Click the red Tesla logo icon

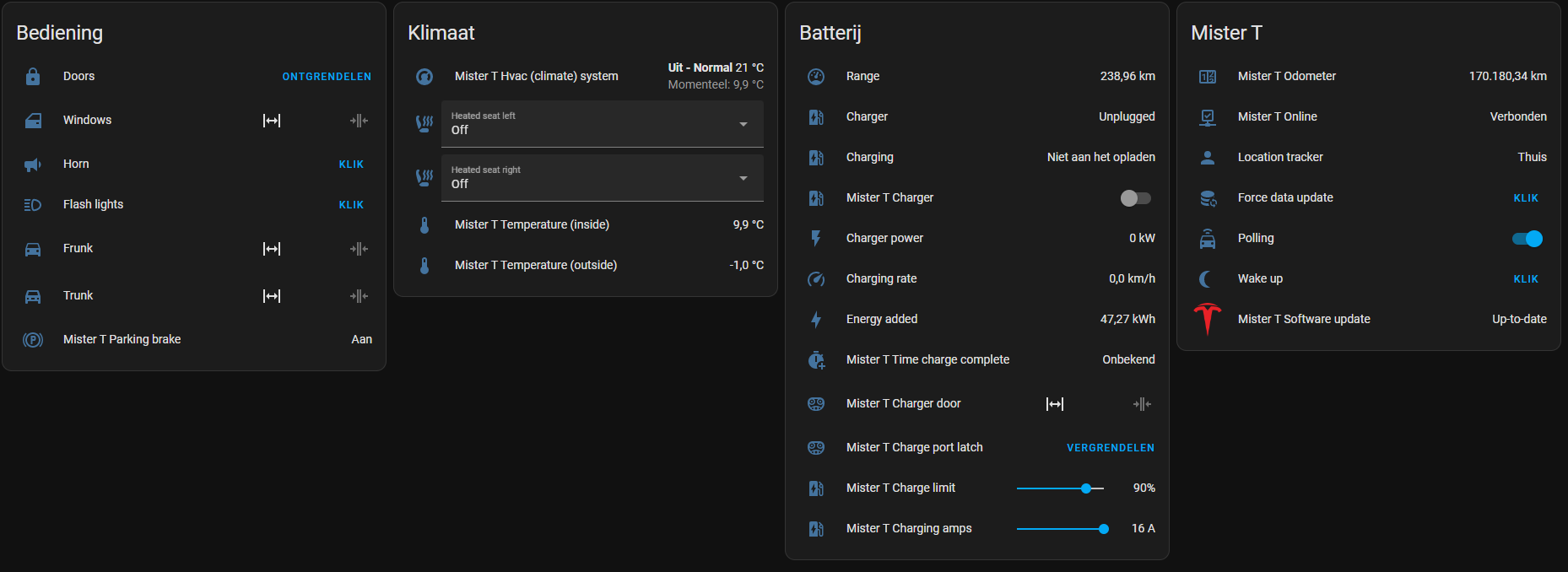(x=1208, y=319)
